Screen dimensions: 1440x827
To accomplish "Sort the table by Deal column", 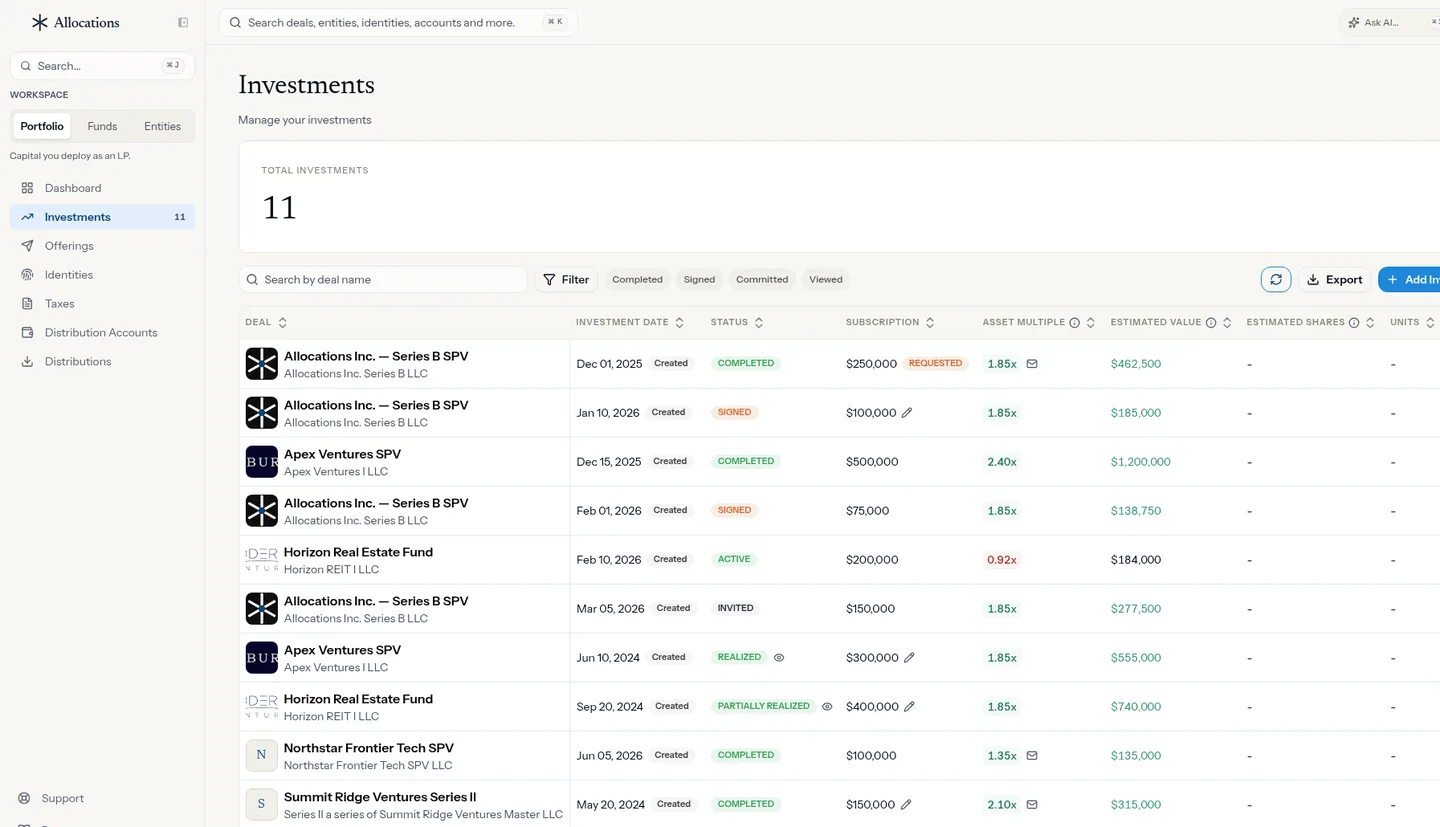I will pos(266,323).
